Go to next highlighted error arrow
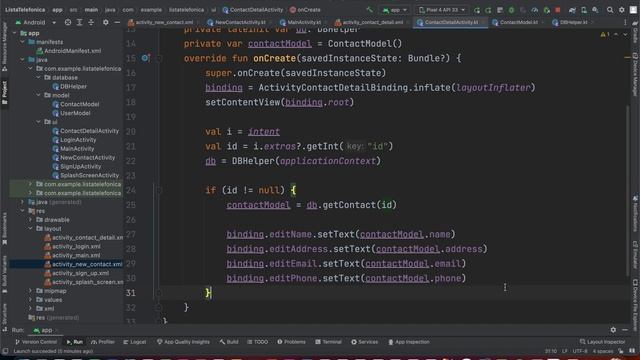Screen dimensions: 640x360 tap(625, 35)
